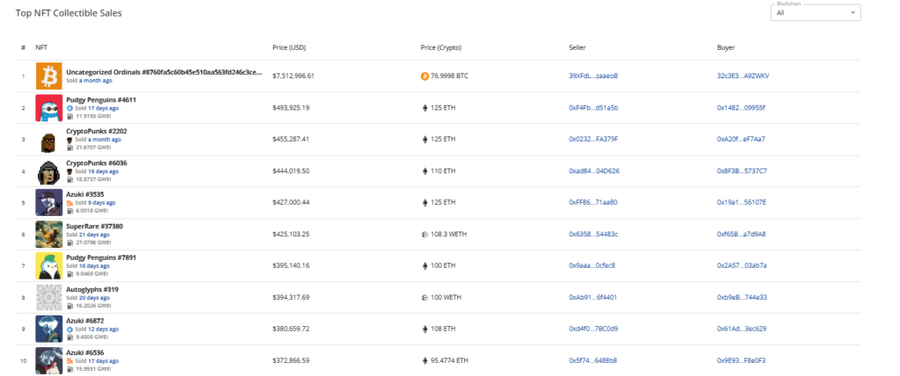The height and width of the screenshot is (376, 900).
Task: Open buyer address 0x9E93...F8e0F3
Action: 741,361
